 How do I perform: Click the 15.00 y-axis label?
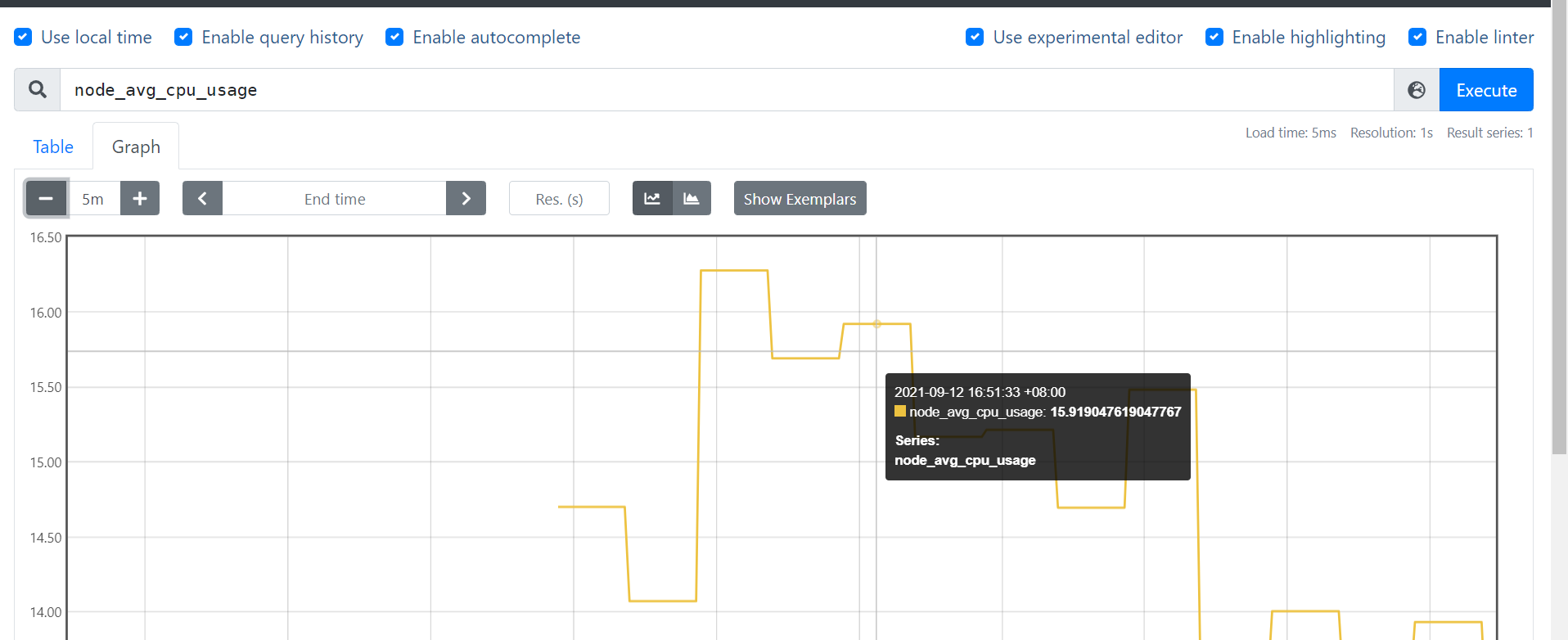(x=46, y=462)
